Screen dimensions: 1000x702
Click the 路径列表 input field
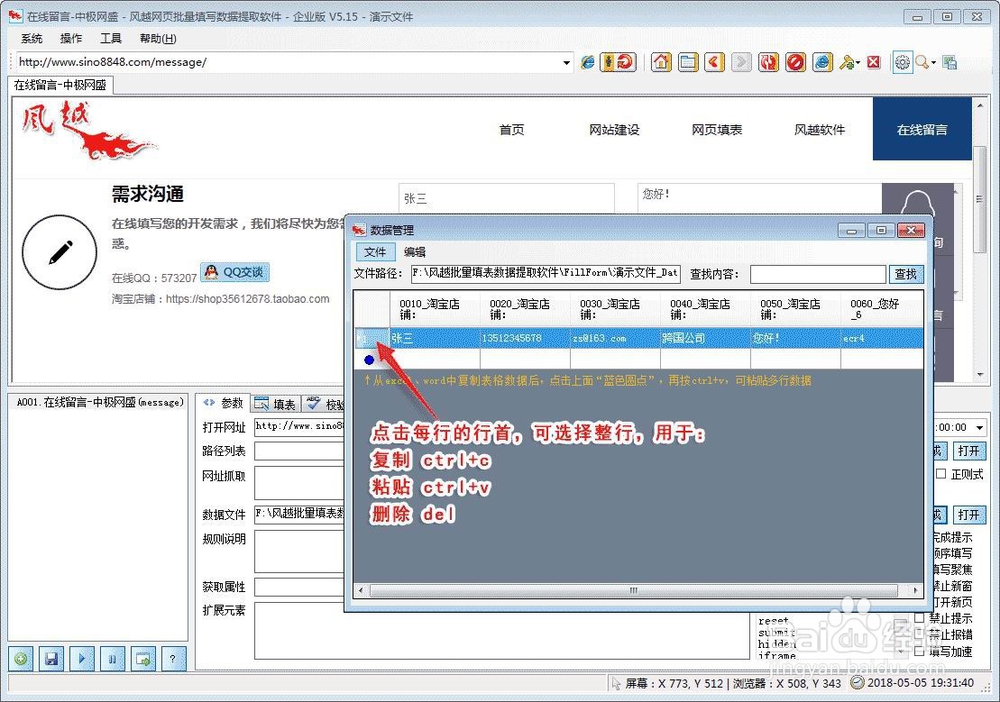pos(300,451)
